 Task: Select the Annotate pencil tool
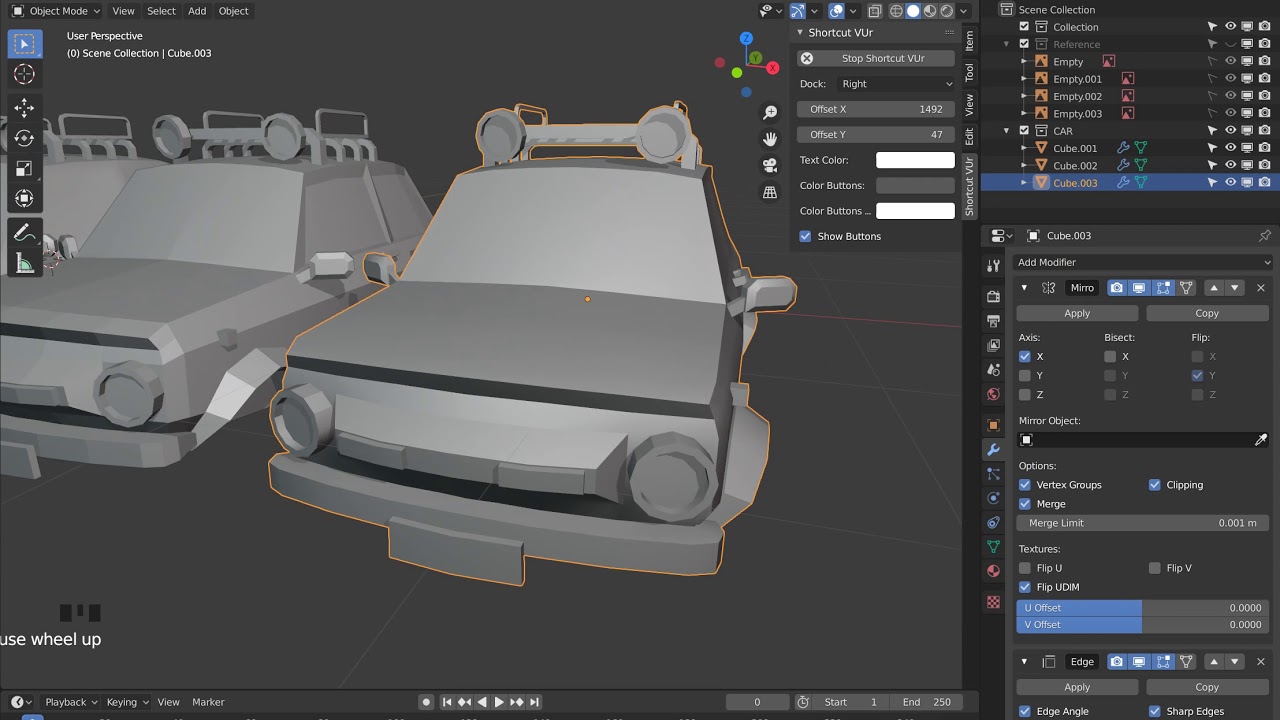tap(24, 233)
